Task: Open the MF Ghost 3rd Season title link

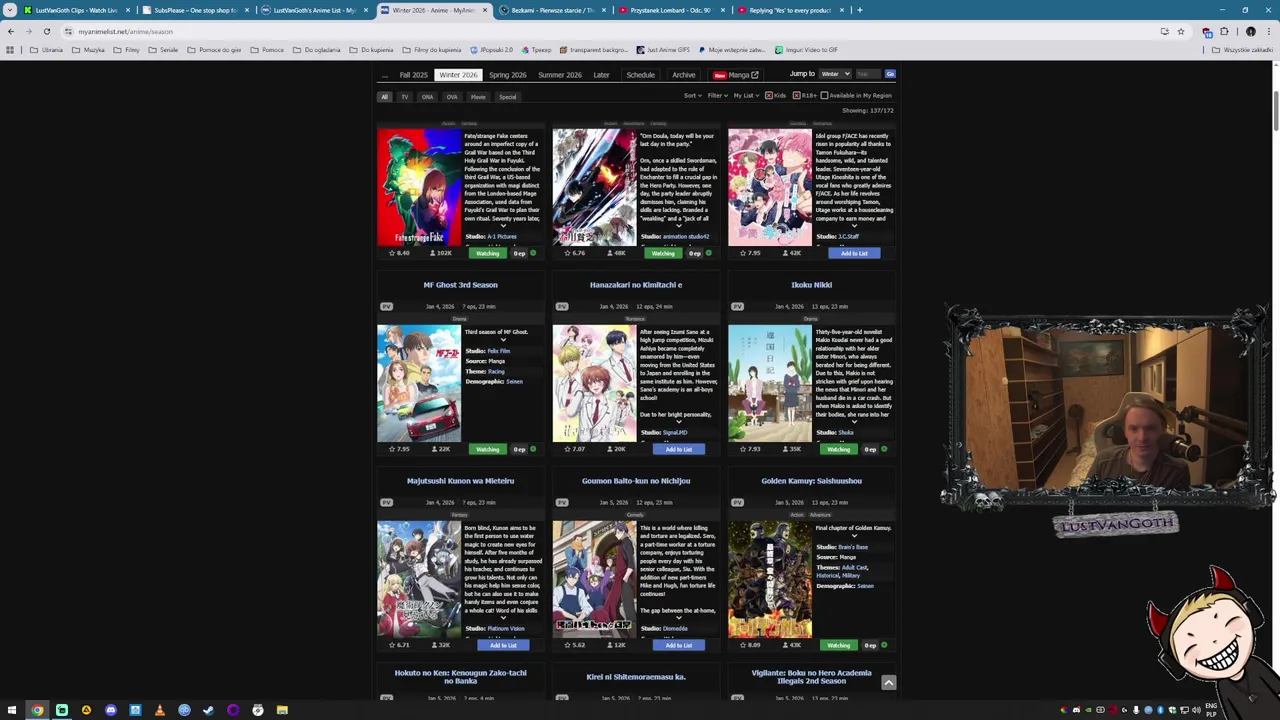Action: point(460,285)
